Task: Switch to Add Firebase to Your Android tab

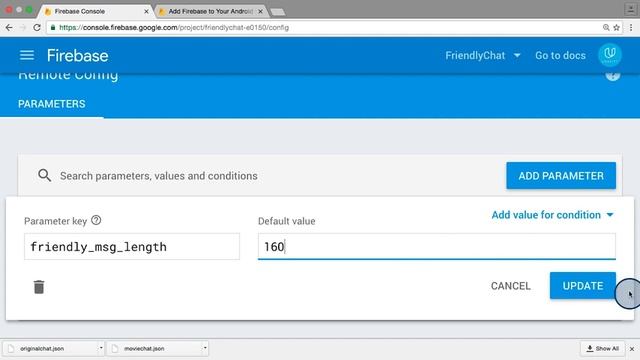Action: point(211,11)
